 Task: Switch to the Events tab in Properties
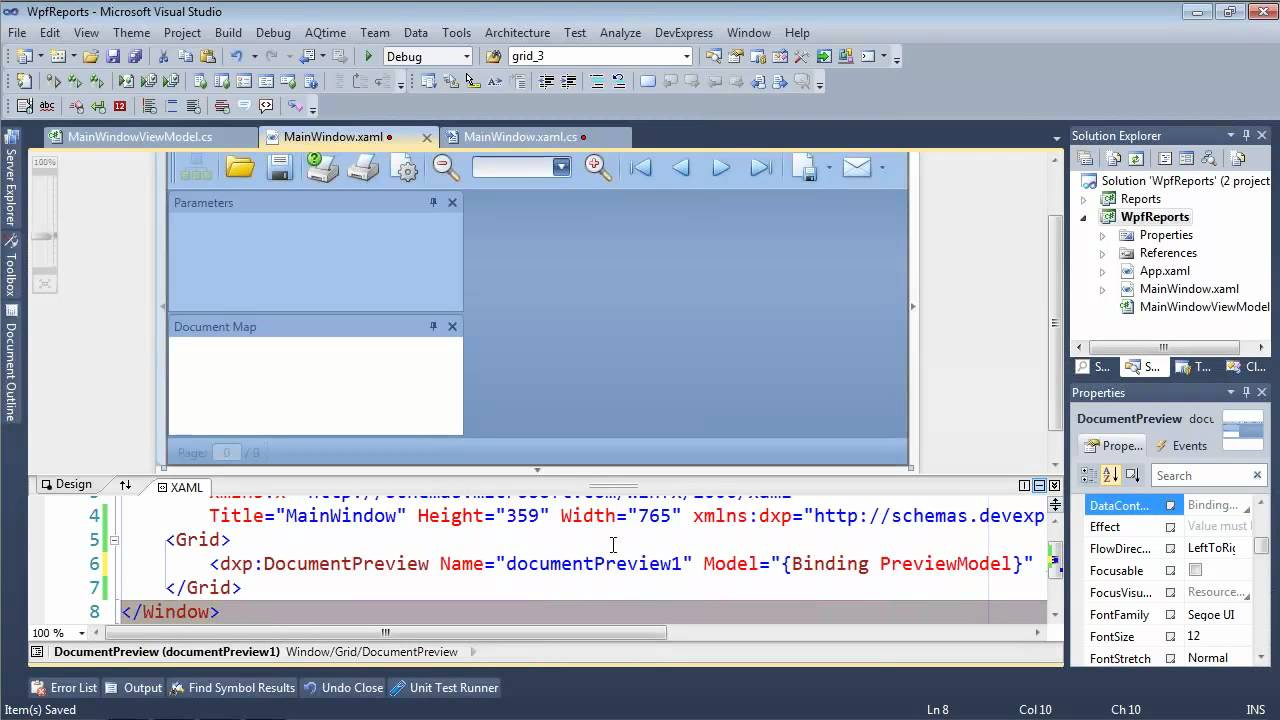pos(1180,446)
